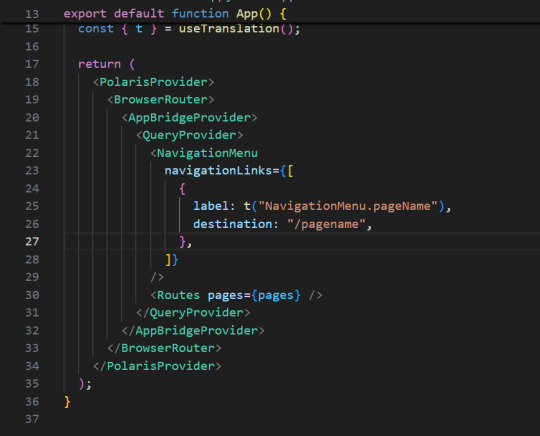Viewport: 540px width, 436px height.
Task: Click line number 22 in gutter
Action: (x=32, y=153)
